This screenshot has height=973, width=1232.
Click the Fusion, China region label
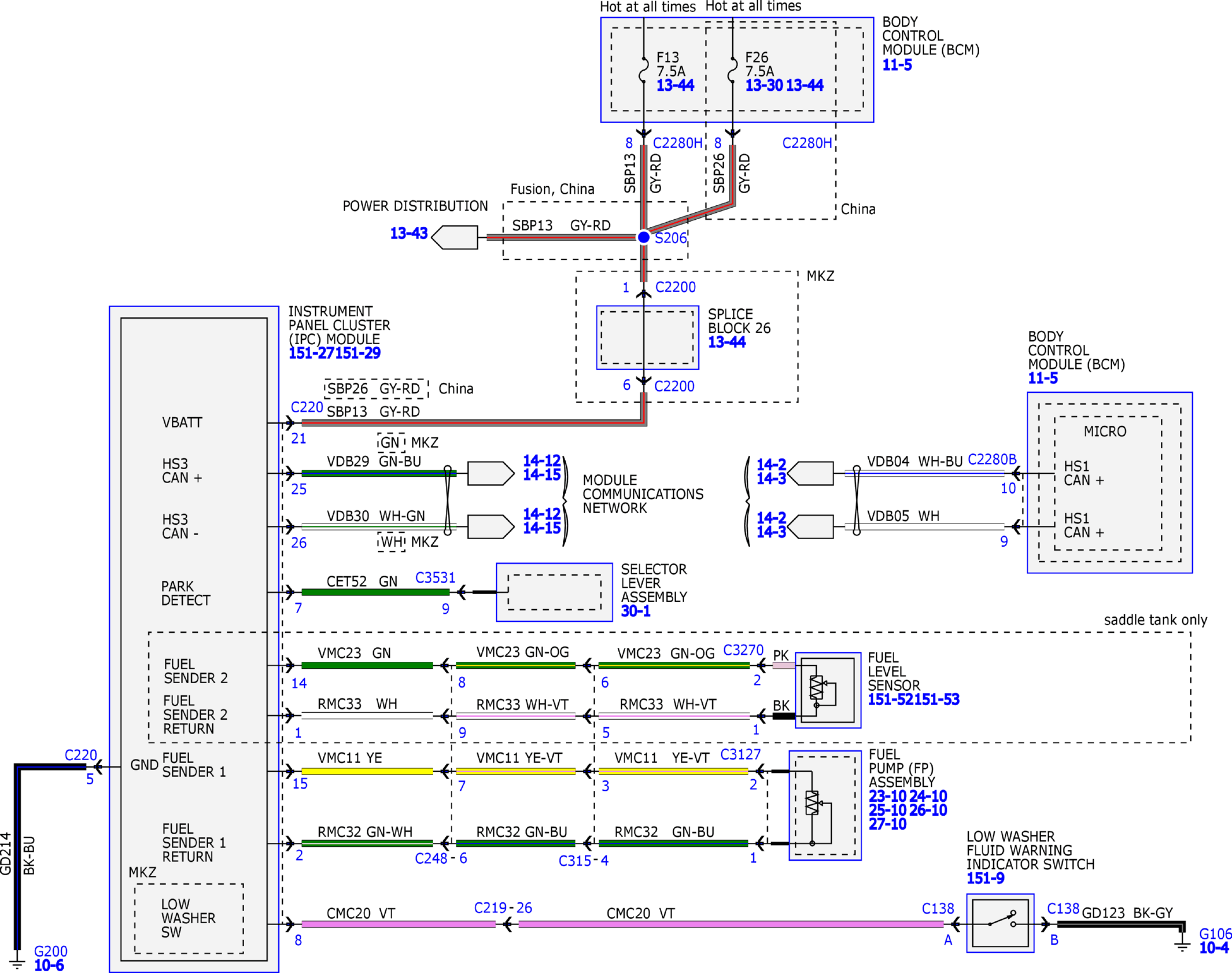click(552, 189)
